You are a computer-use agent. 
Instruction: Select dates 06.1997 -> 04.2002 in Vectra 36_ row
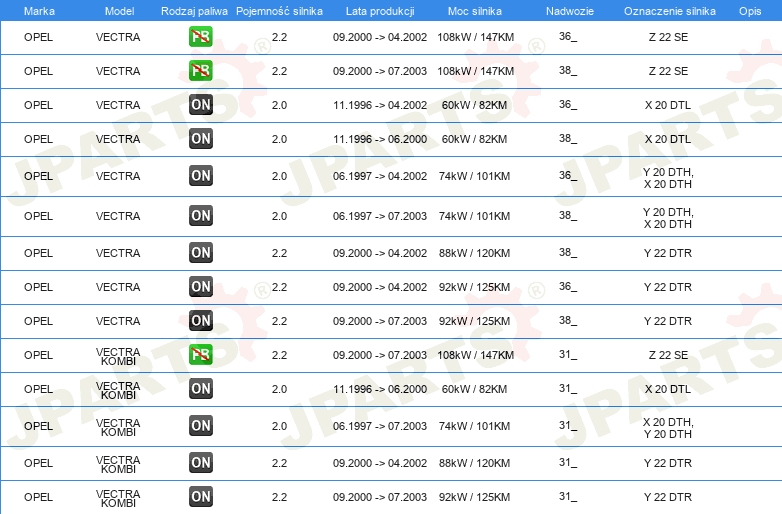point(380,176)
